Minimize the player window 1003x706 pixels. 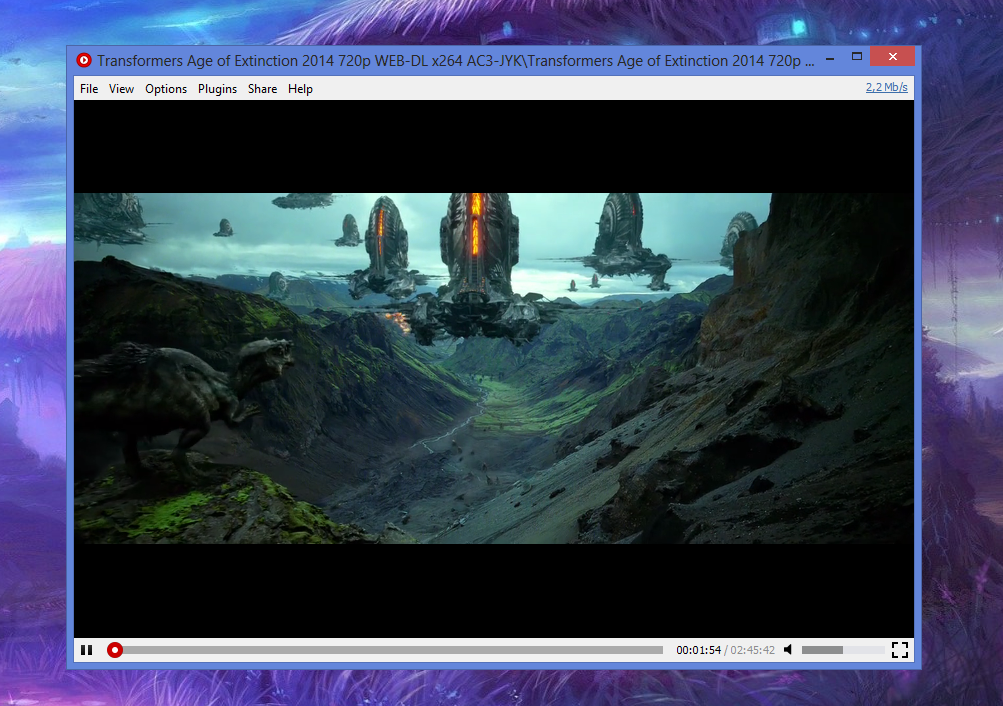[830, 58]
